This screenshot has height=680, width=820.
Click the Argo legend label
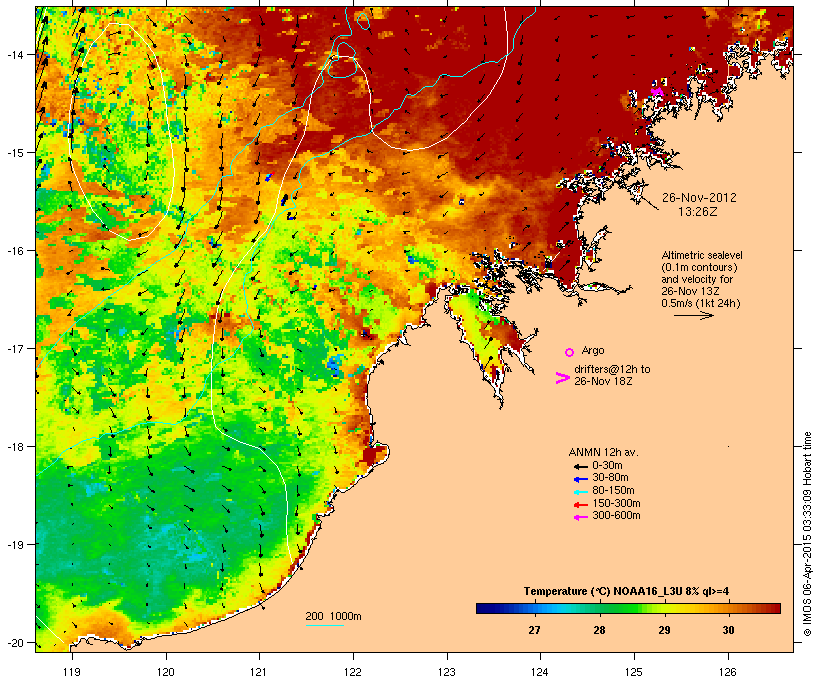pyautogui.click(x=593, y=350)
